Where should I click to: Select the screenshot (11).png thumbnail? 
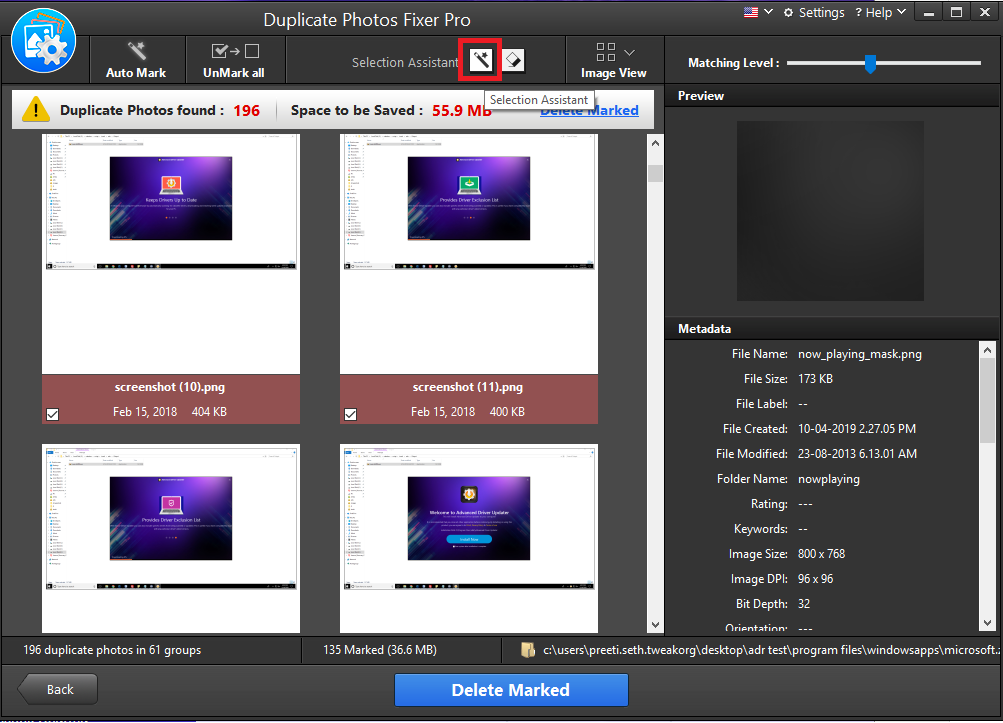(x=469, y=253)
